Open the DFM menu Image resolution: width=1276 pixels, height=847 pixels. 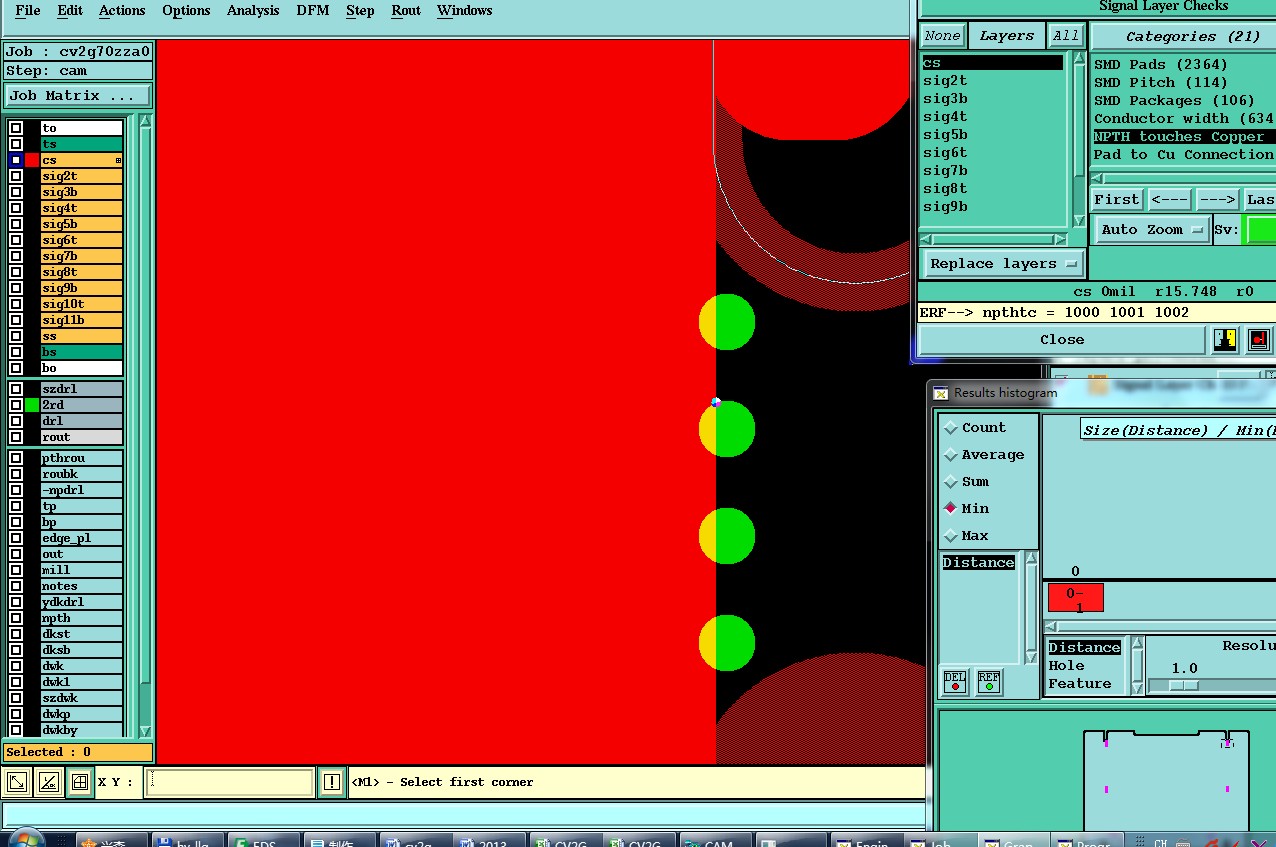313,11
